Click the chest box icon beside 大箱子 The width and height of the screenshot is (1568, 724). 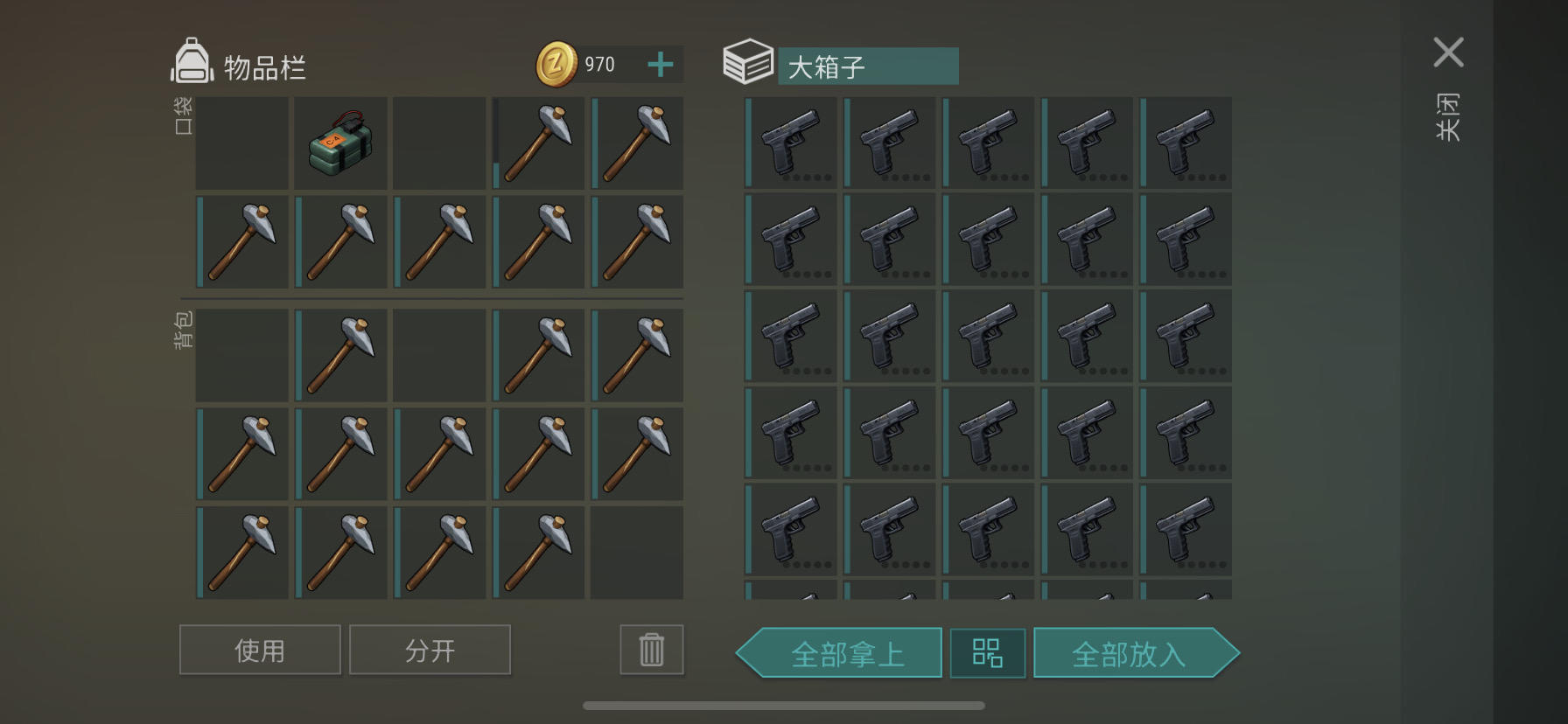(748, 61)
